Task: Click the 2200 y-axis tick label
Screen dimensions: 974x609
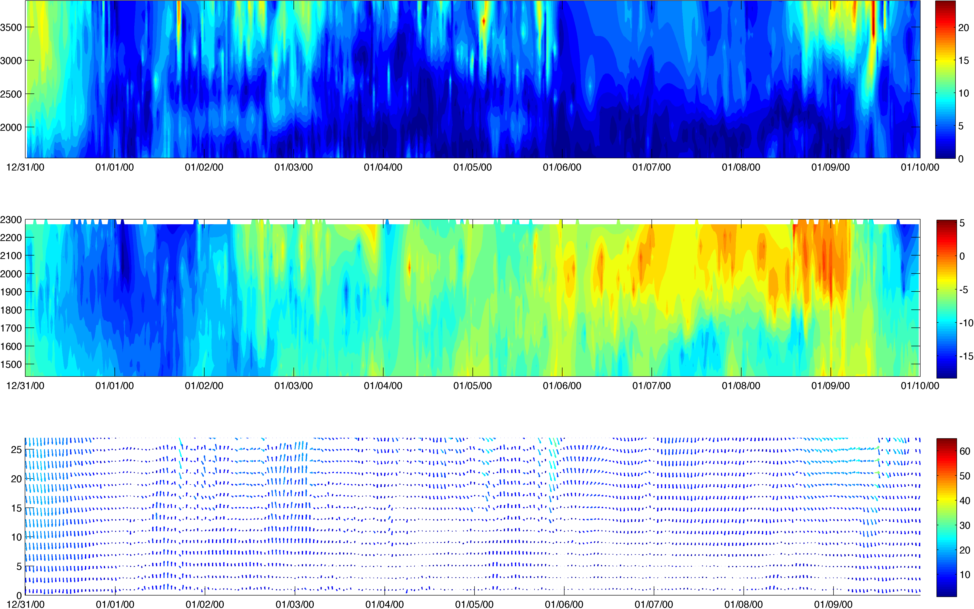Action: [x=11, y=237]
